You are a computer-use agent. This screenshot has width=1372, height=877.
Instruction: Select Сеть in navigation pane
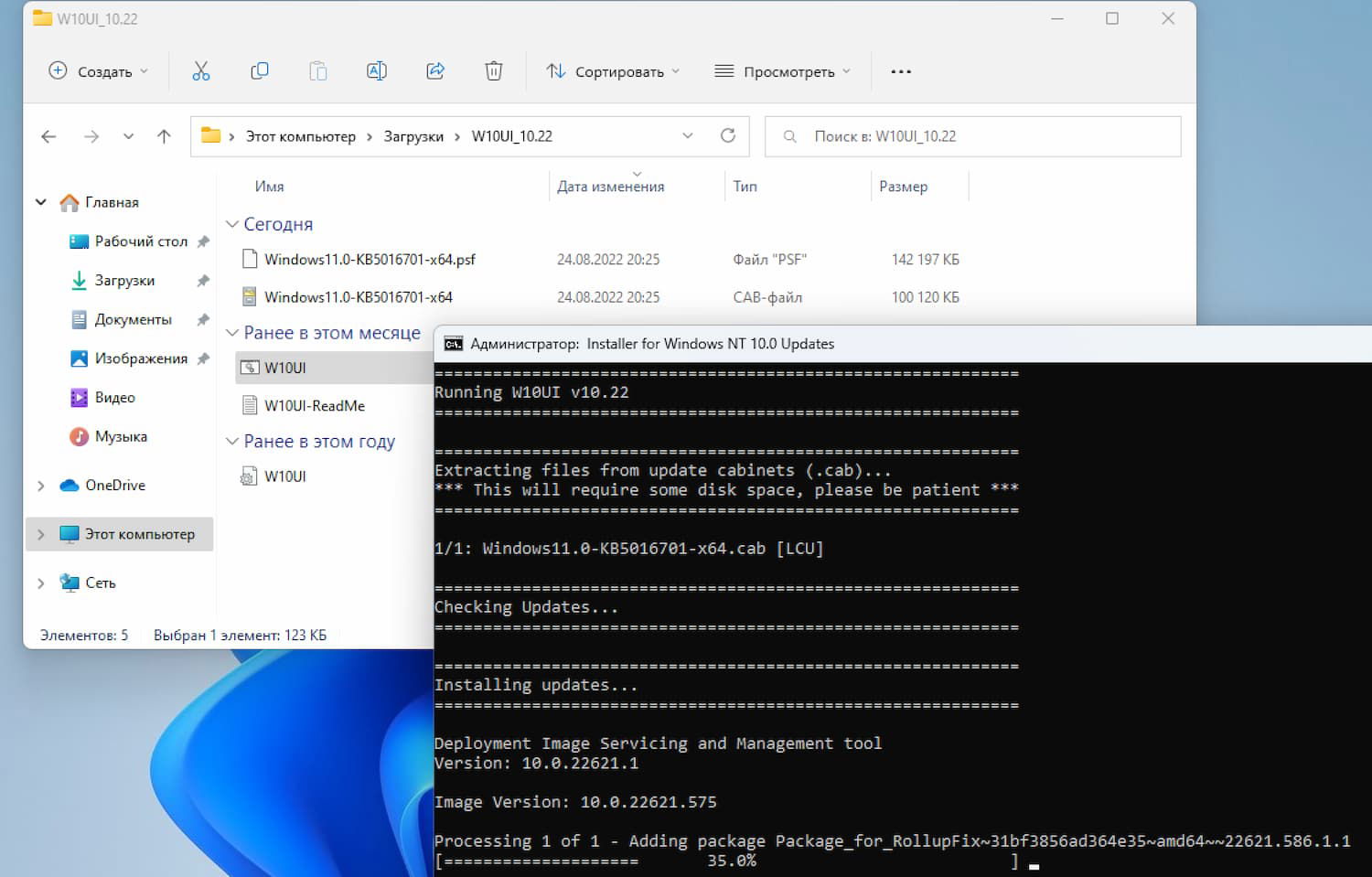101,583
